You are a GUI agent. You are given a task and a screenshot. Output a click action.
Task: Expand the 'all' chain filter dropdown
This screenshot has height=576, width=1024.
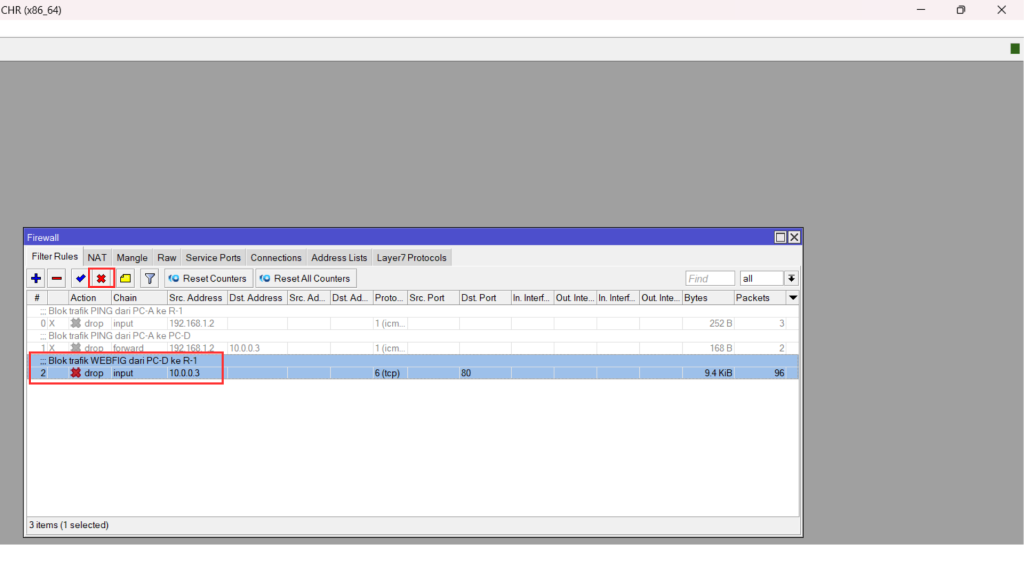791,279
